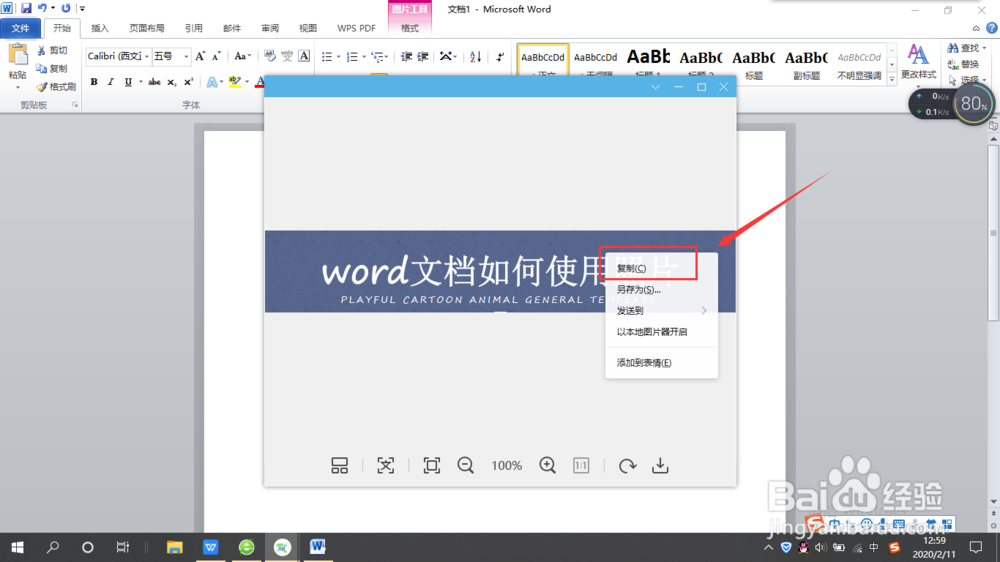
Task: Click the viewer's rotate icon
Action: [x=628, y=466]
